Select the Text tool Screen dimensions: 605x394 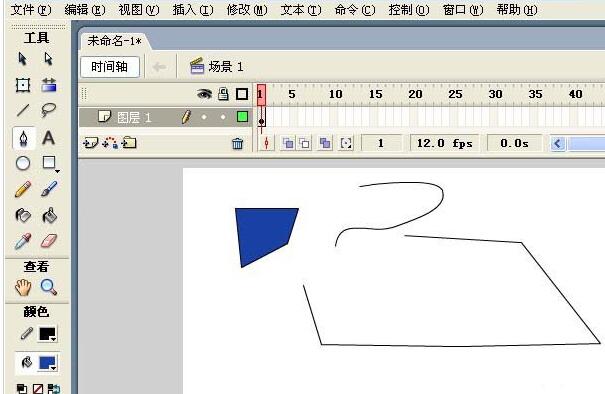click(49, 138)
